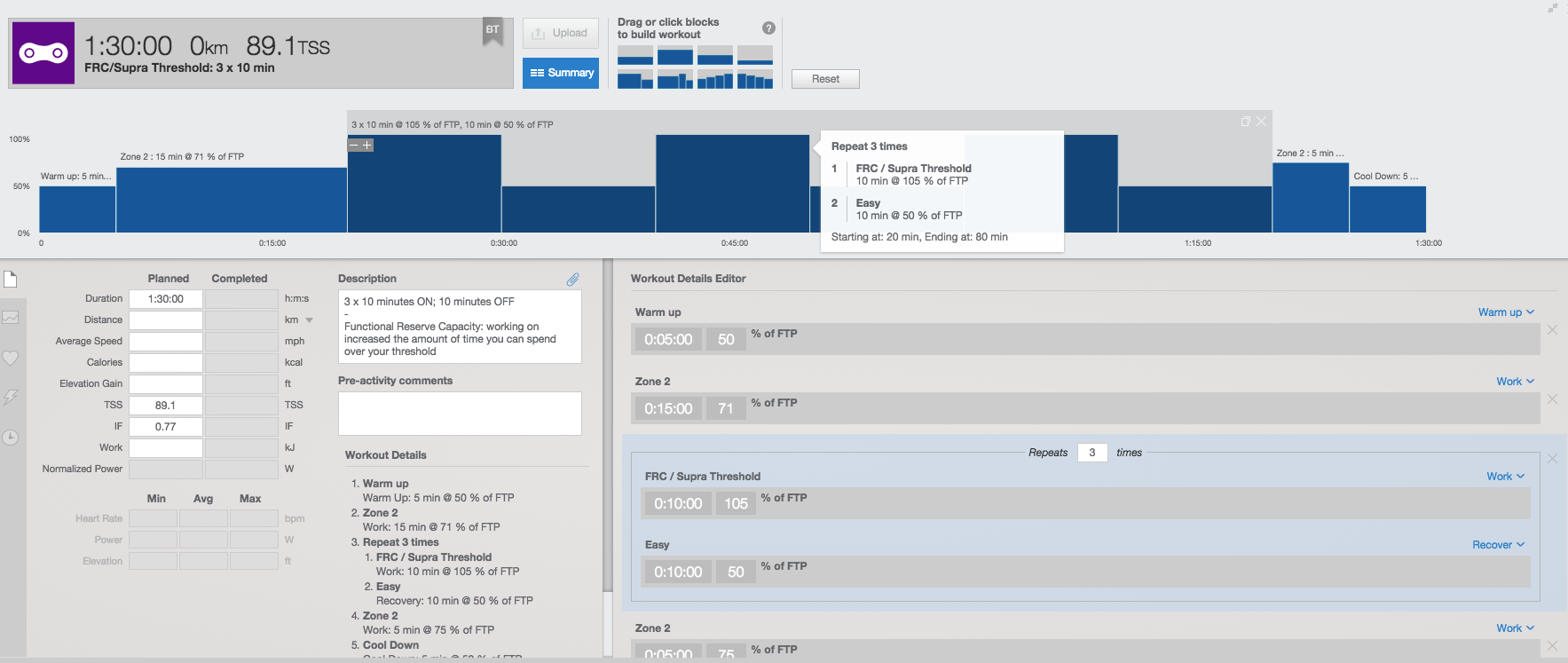Open the clock time sidebar icon
Image resolution: width=1568 pixels, height=663 pixels.
click(11, 438)
